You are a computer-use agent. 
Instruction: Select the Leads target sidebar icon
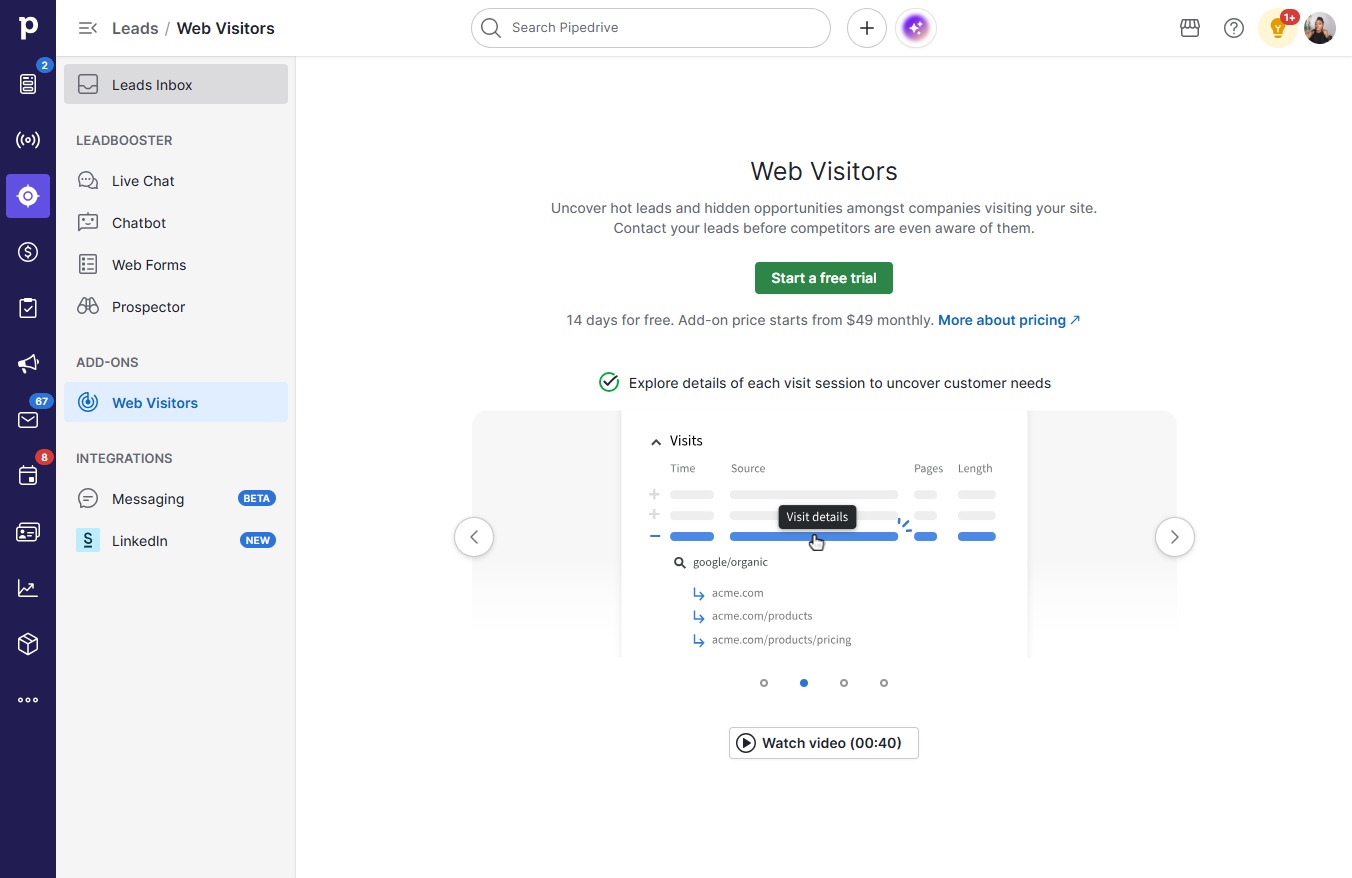click(28, 196)
